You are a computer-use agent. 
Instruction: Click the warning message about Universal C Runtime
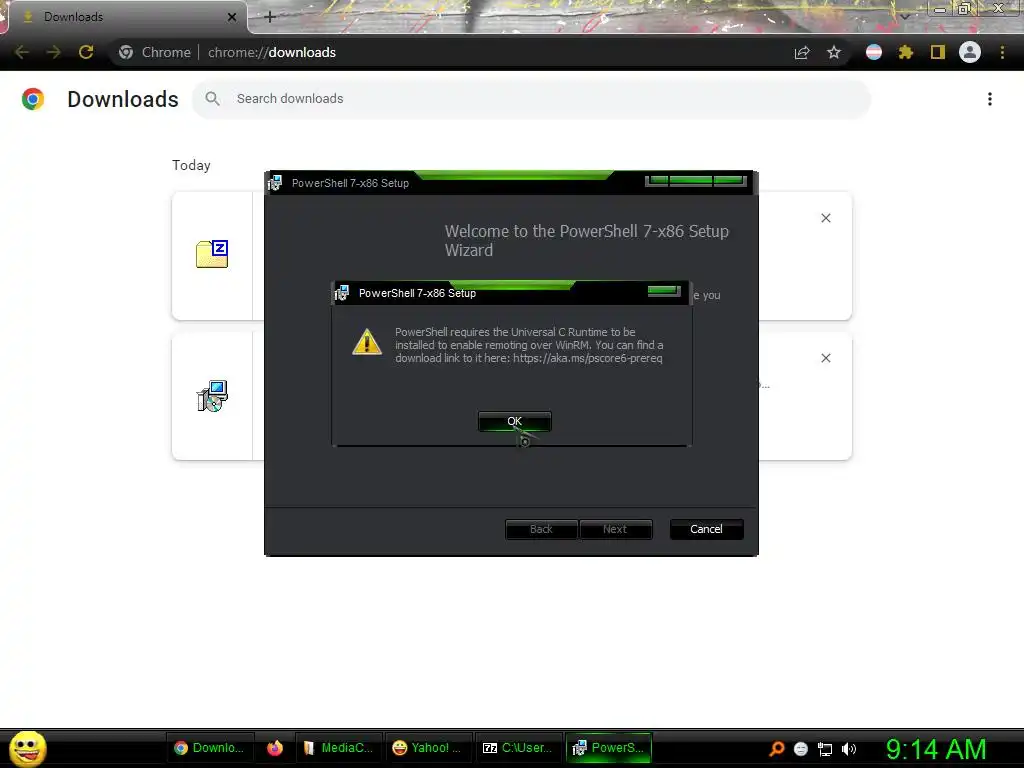point(529,345)
